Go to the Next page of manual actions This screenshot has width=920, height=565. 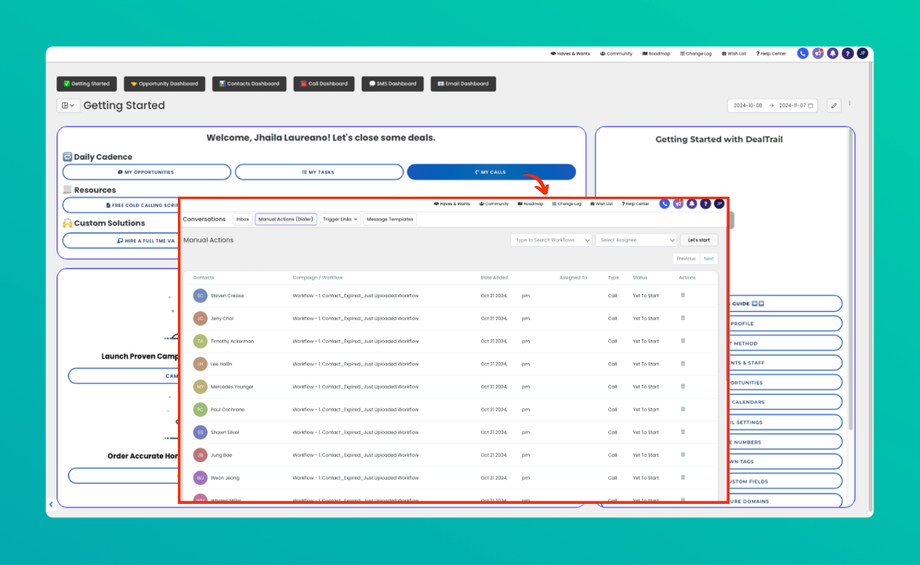click(709, 259)
